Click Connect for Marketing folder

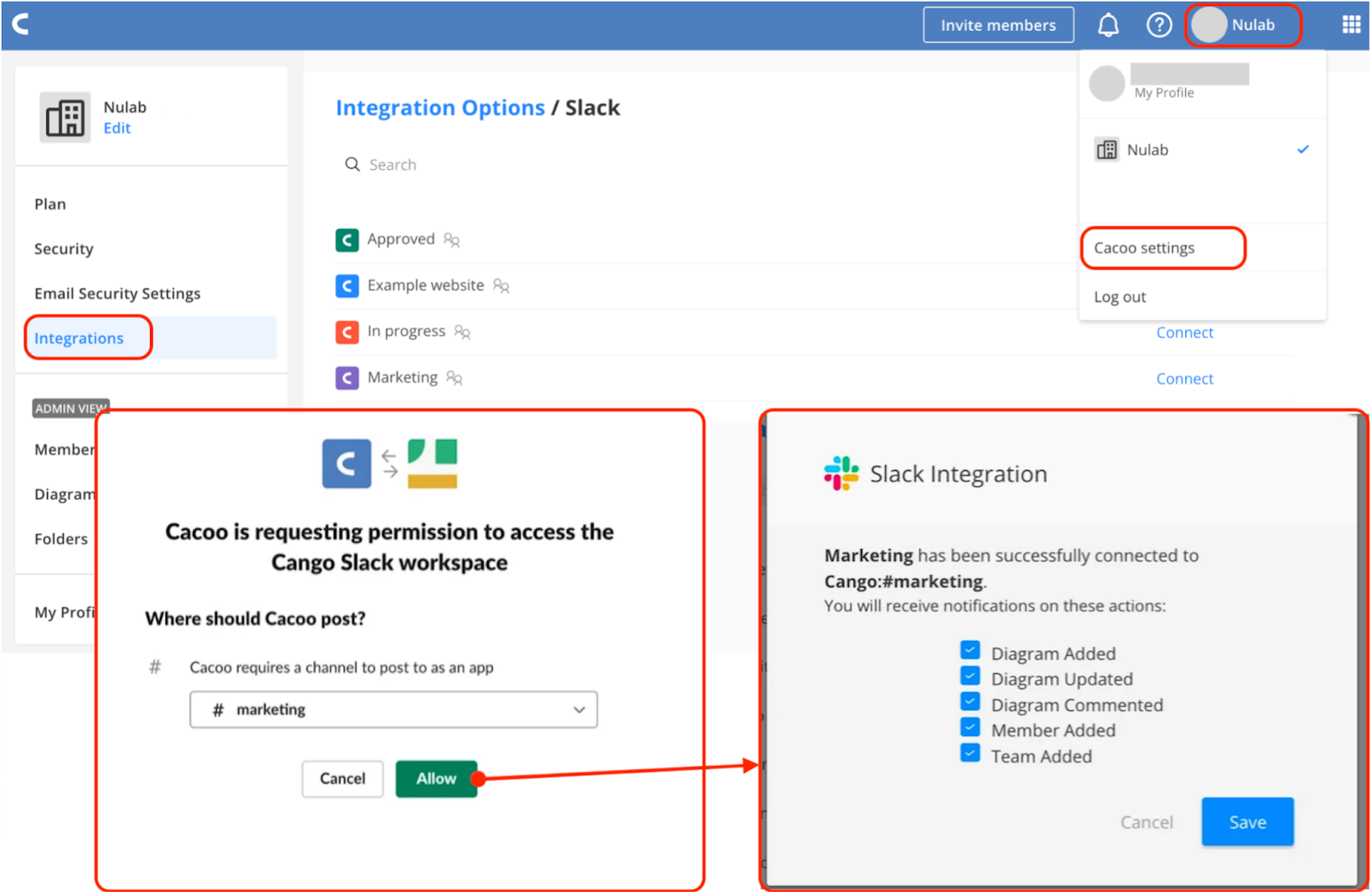1184,379
